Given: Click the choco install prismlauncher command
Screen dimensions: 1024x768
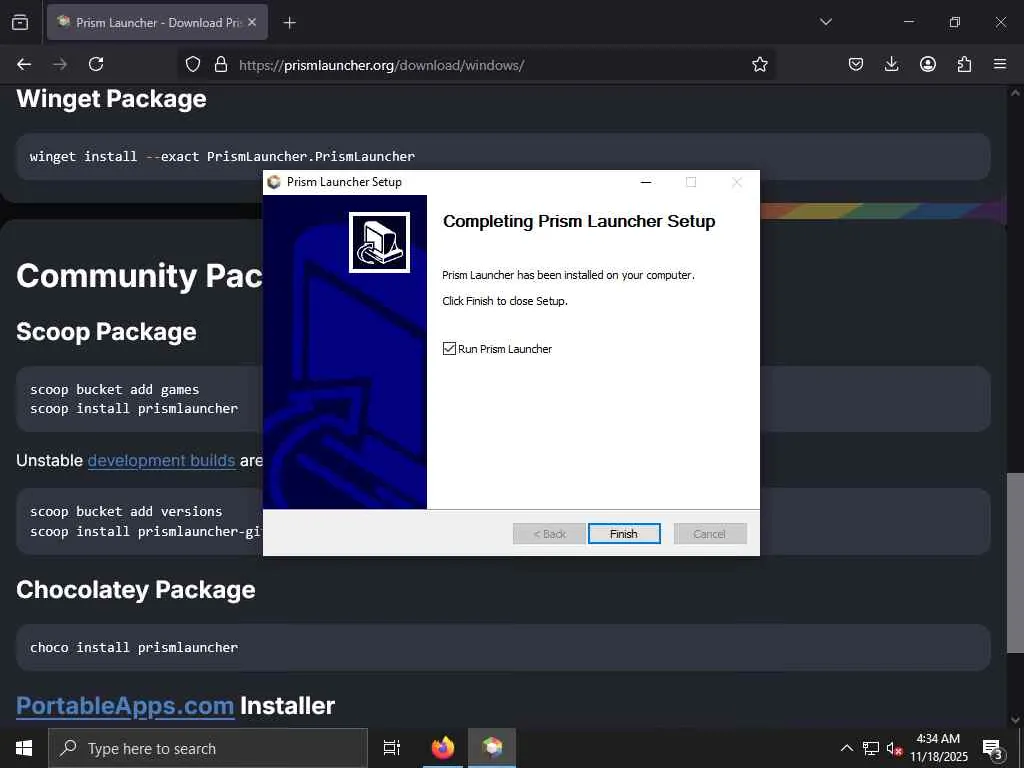Looking at the screenshot, I should click(134, 647).
